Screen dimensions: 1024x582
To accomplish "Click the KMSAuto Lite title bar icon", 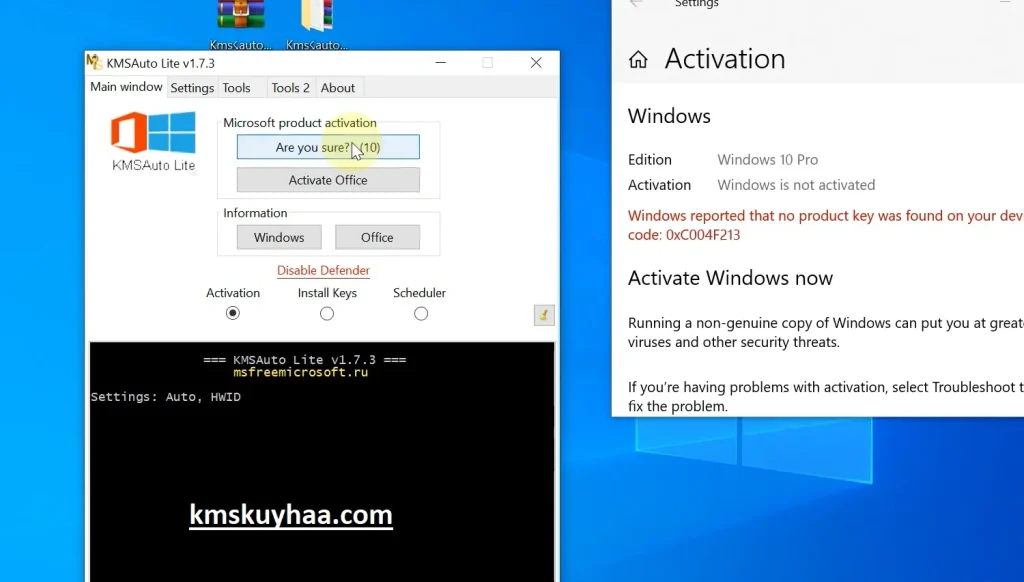I will [x=95, y=62].
